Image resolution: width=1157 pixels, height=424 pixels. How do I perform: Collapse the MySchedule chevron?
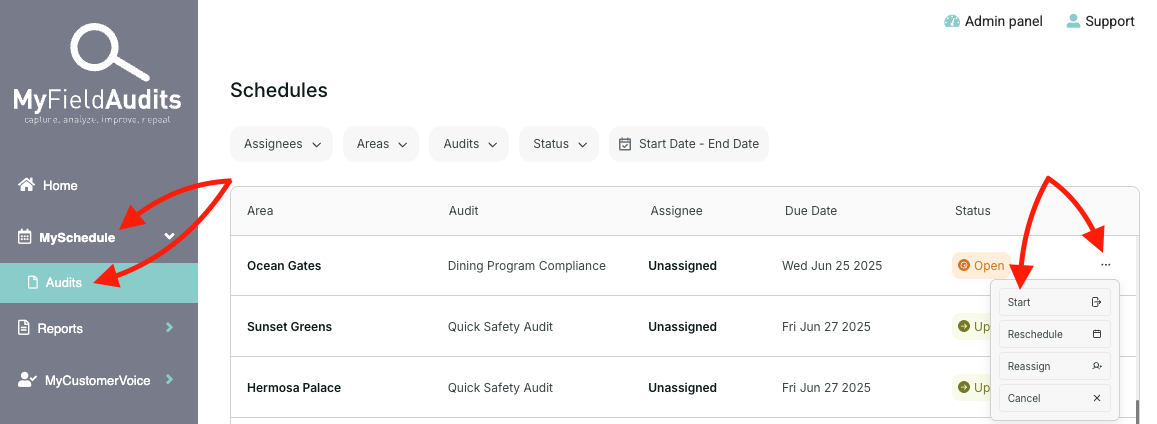(169, 236)
